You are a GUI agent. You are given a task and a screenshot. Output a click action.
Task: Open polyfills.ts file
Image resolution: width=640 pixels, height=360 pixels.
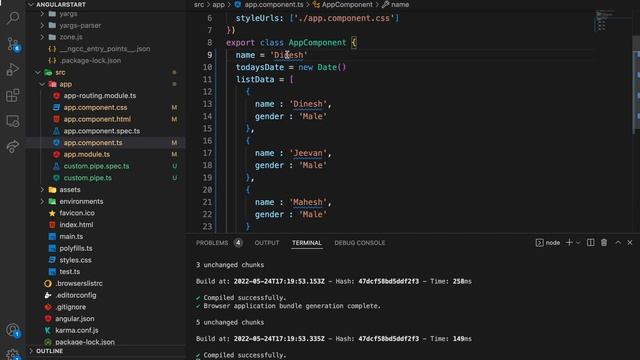tap(76, 248)
